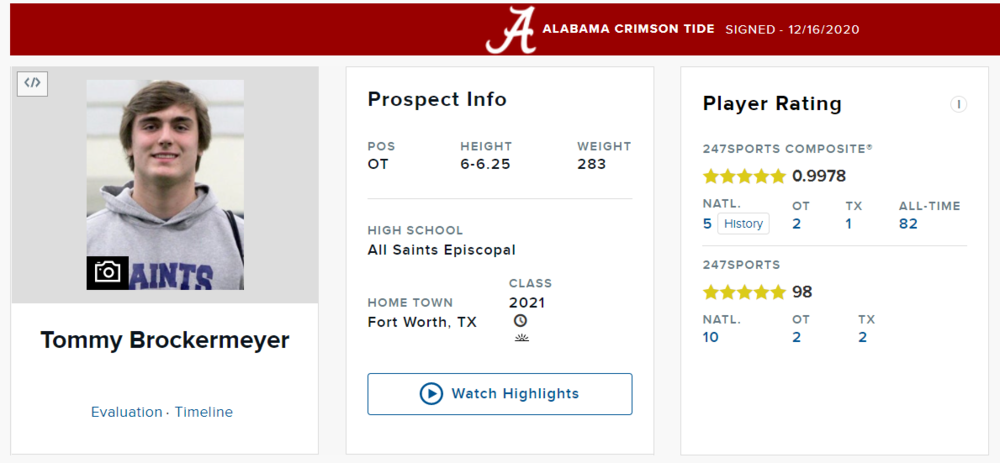This screenshot has width=1000, height=463.
Task: Go to the Alabama Crimson Tide team name
Action: 628,30
